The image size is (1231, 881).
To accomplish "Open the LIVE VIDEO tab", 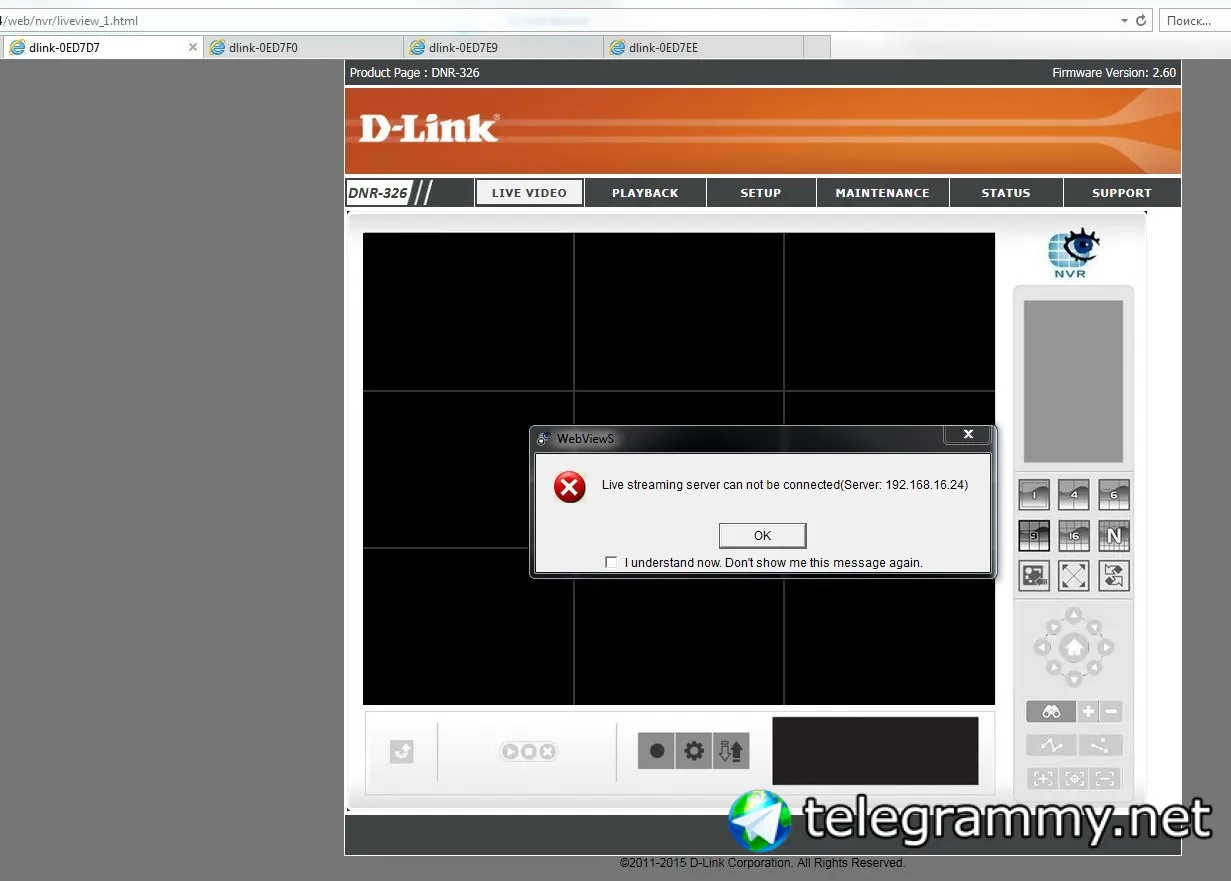I will coord(529,193).
